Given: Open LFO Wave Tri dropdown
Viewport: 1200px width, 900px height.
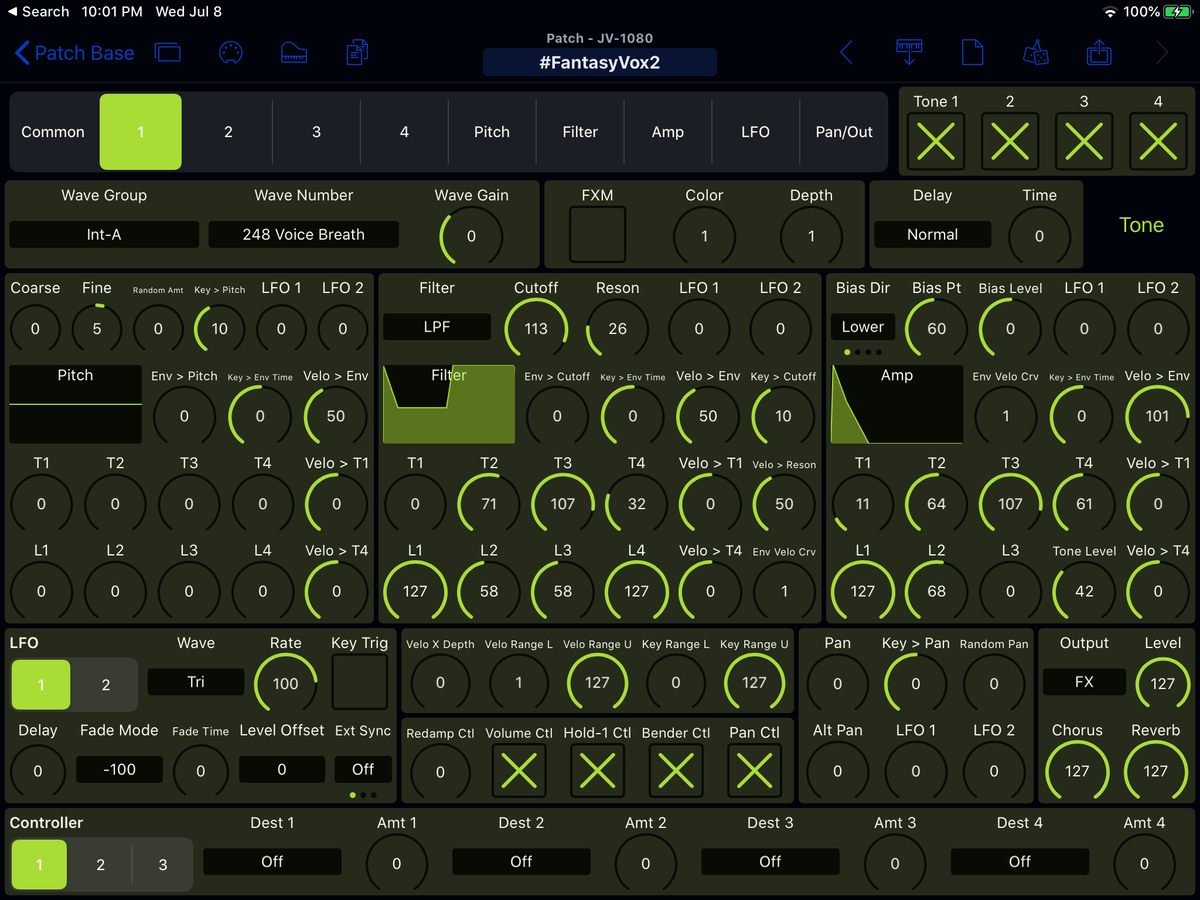Looking at the screenshot, I should click(196, 682).
